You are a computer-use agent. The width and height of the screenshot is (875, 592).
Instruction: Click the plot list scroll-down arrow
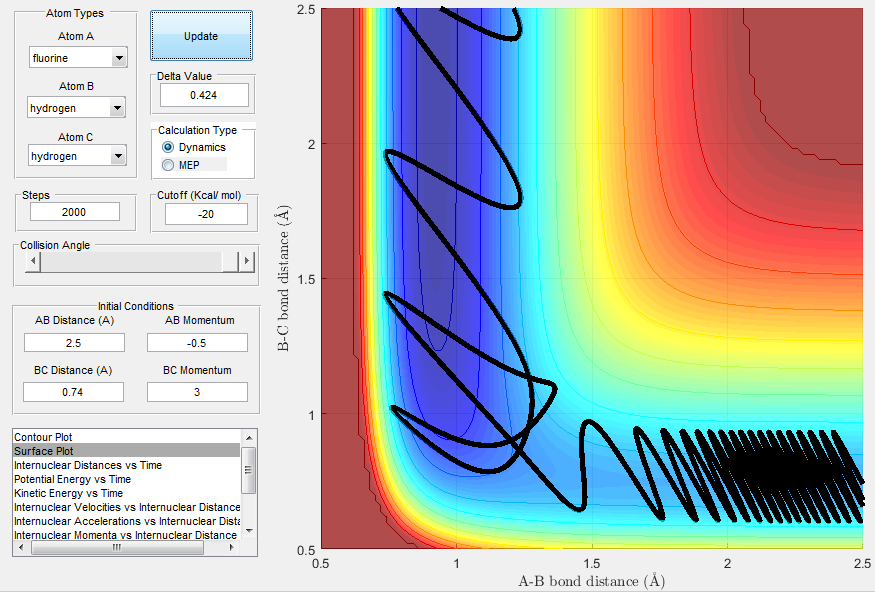(x=249, y=531)
